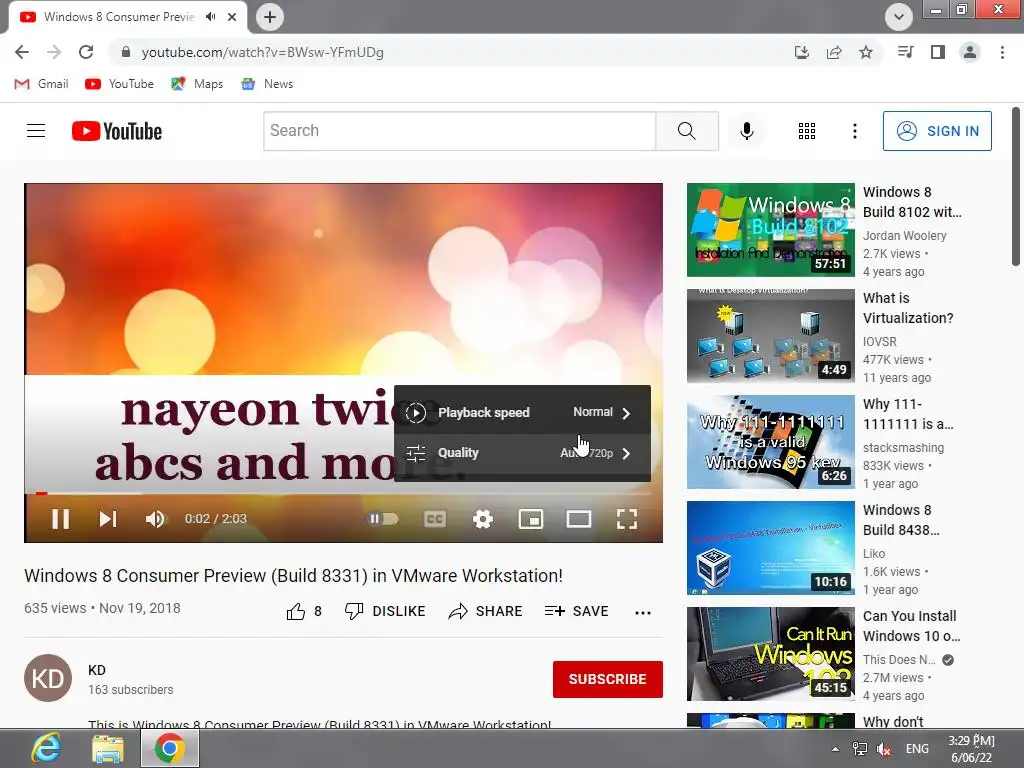
Task: Open the Playback speed submenu
Action: 522,412
